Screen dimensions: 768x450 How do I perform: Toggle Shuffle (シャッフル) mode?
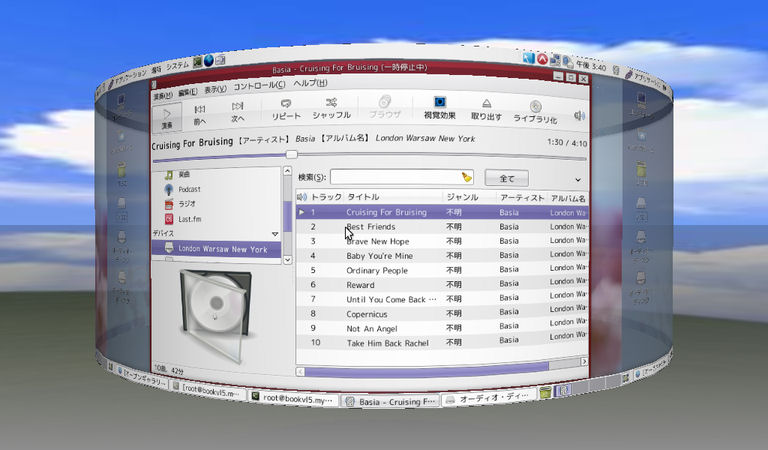(x=332, y=108)
